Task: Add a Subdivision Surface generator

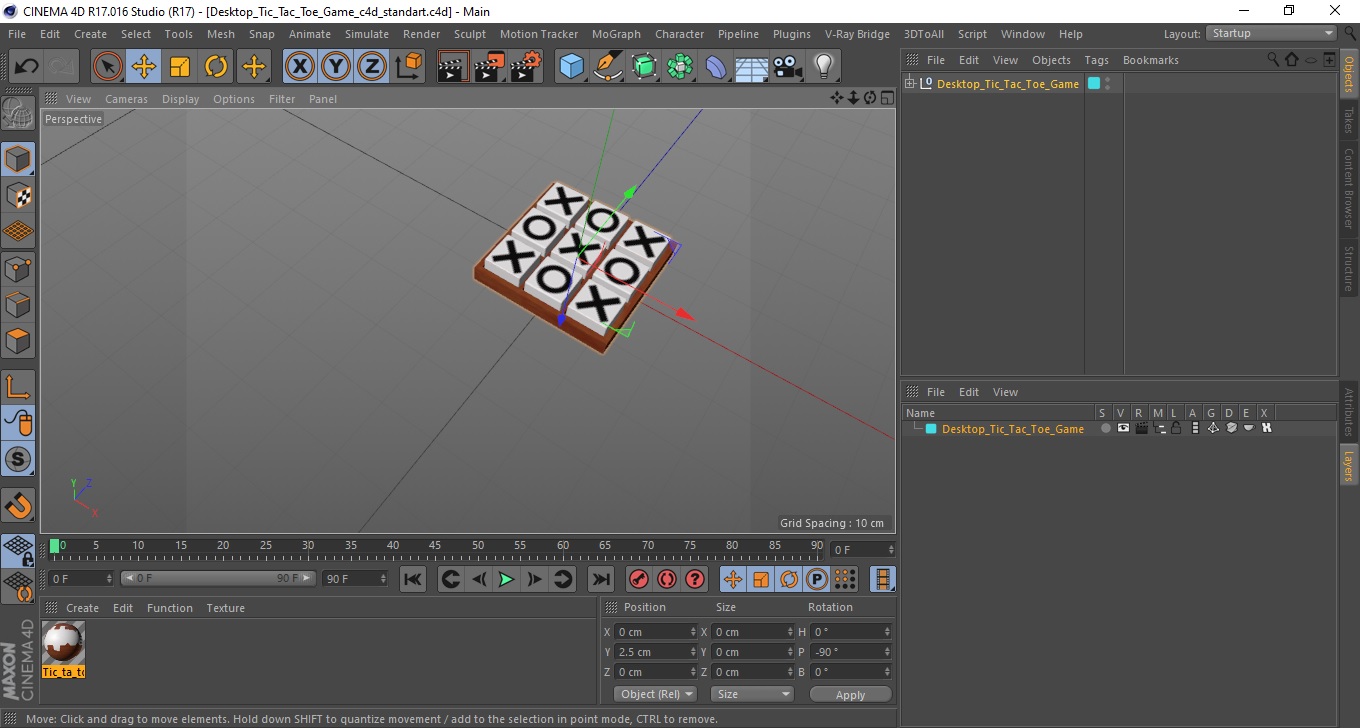Action: pos(644,67)
